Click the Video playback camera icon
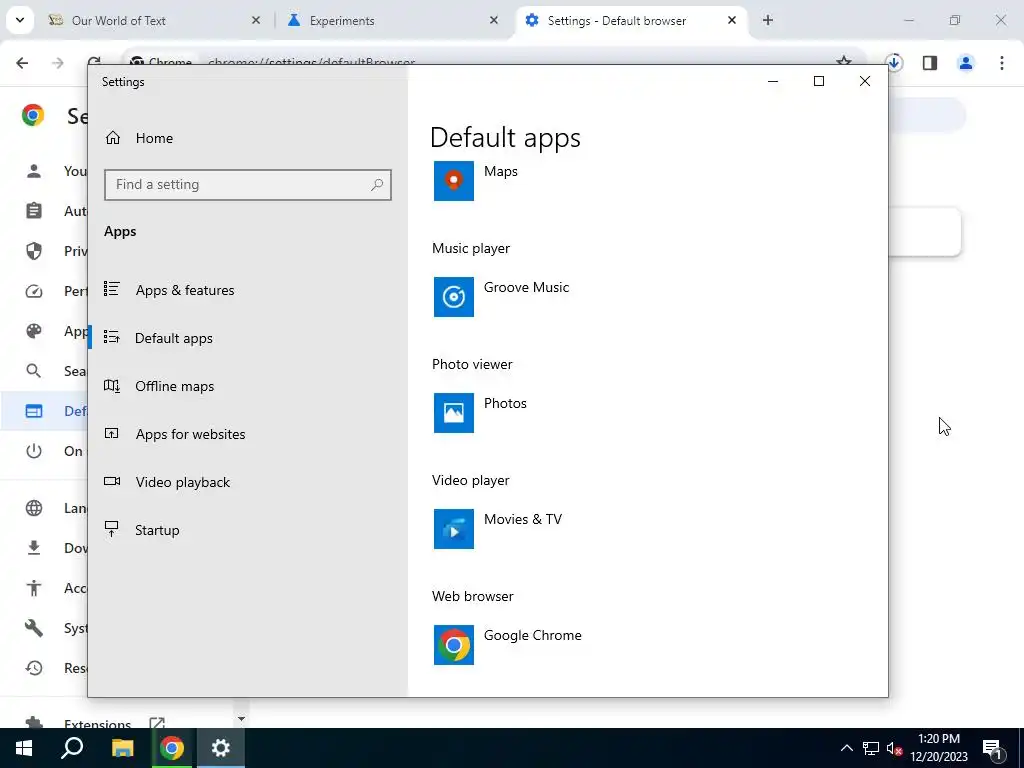 click(x=112, y=481)
